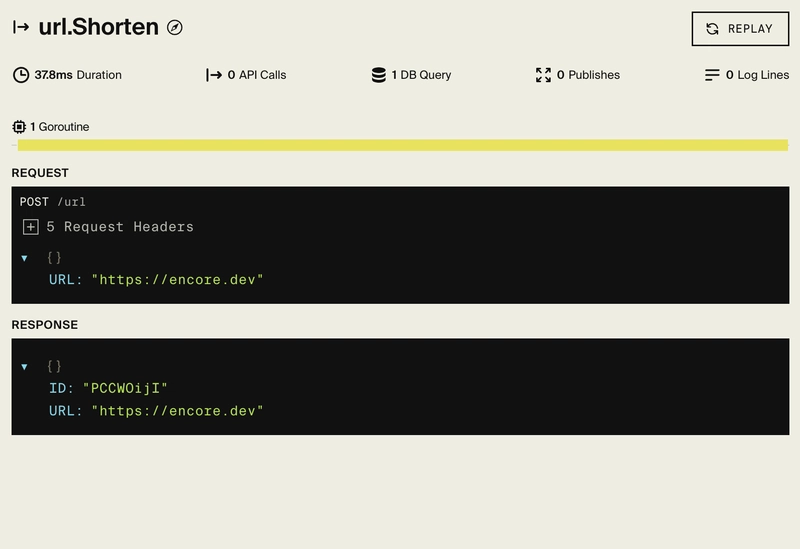
Task: Click the chip icon beside Goroutine
Action: pos(19,127)
